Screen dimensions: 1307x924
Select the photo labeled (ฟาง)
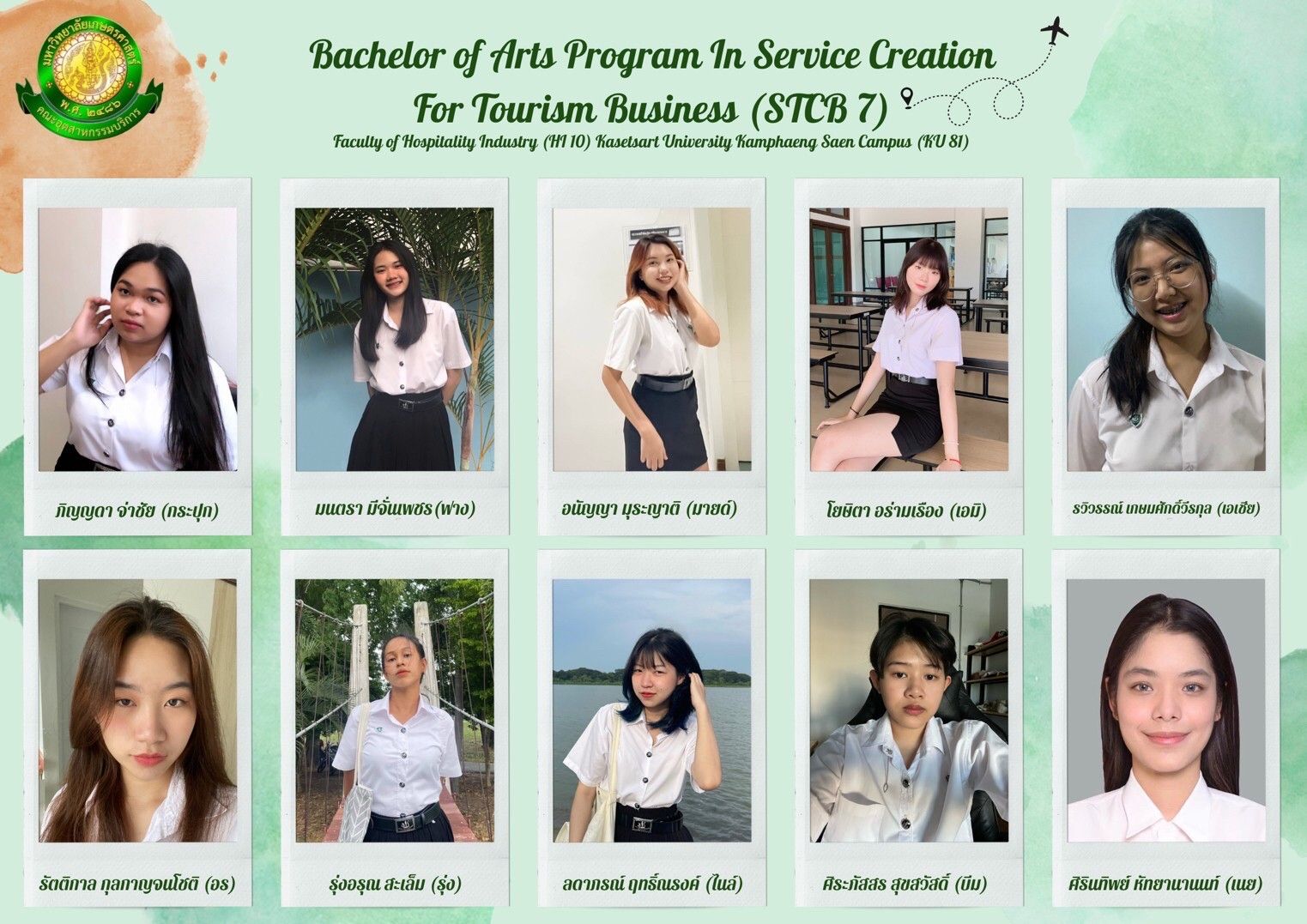(395, 339)
